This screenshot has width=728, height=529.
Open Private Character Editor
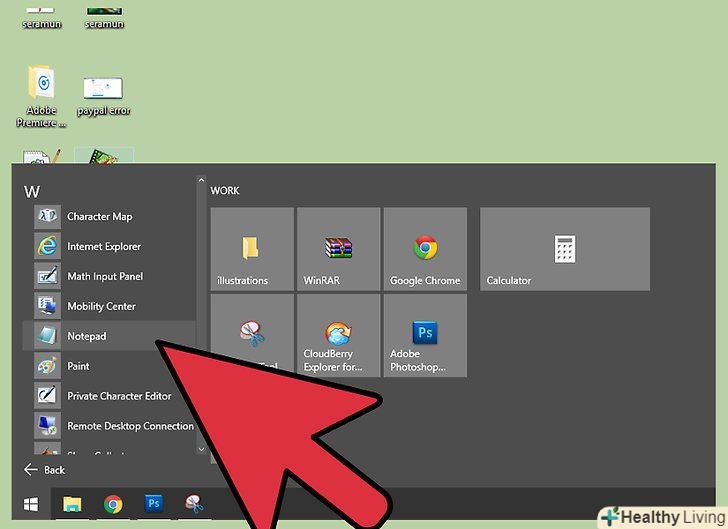[x=118, y=397]
